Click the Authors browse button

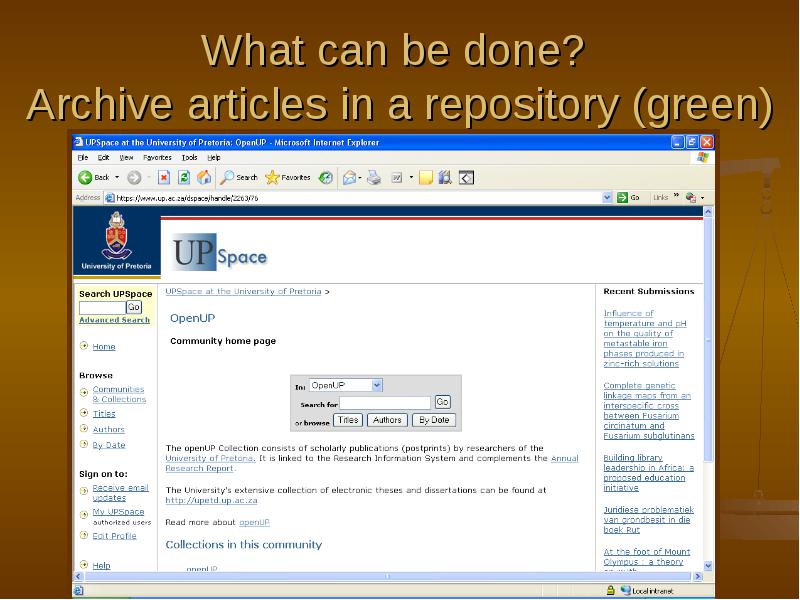[387, 420]
